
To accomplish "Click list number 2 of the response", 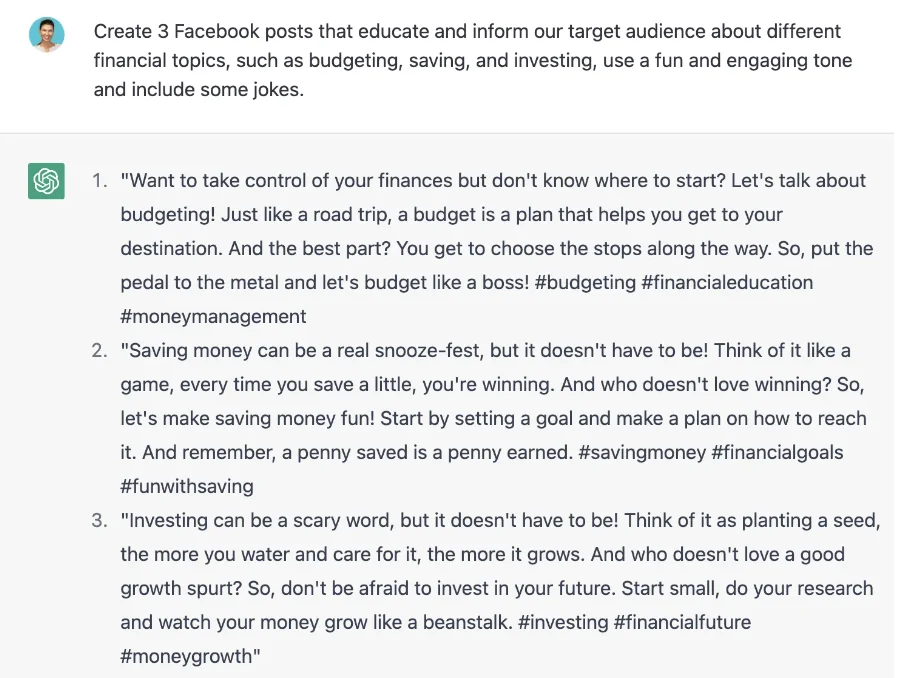I will 99,351.
